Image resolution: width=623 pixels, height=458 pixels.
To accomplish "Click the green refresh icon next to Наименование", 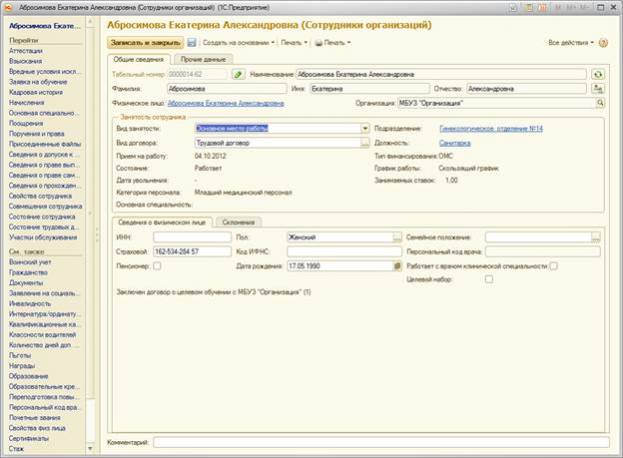I will (x=598, y=74).
